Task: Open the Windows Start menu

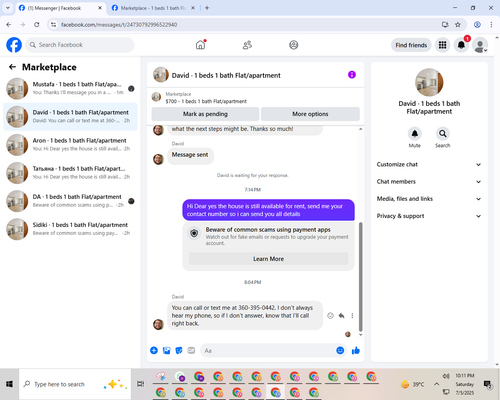Action: coord(9,384)
